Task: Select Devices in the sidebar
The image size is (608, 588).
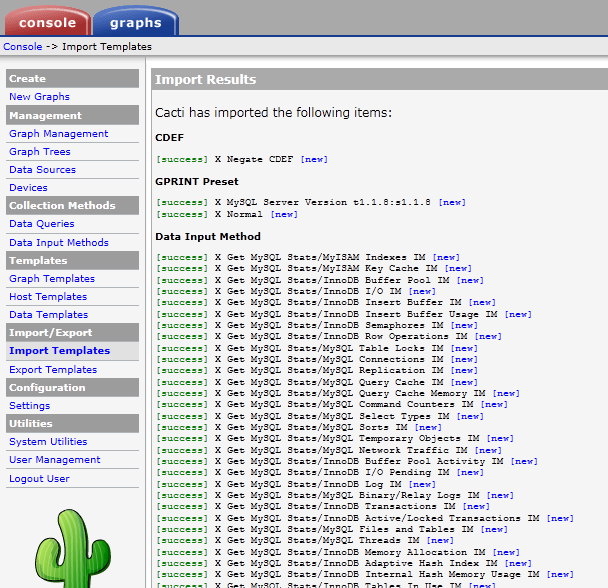Action: pos(28,188)
